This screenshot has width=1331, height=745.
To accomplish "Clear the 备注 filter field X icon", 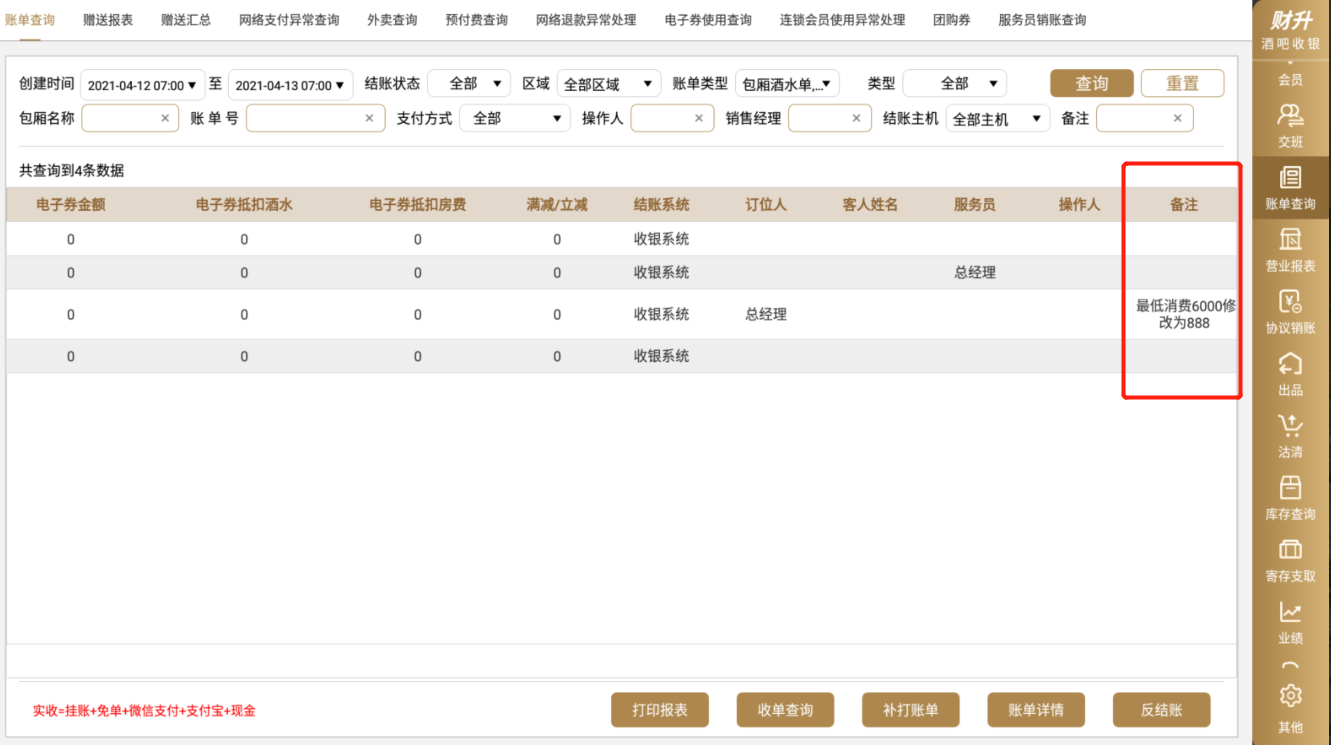I will [1177, 118].
